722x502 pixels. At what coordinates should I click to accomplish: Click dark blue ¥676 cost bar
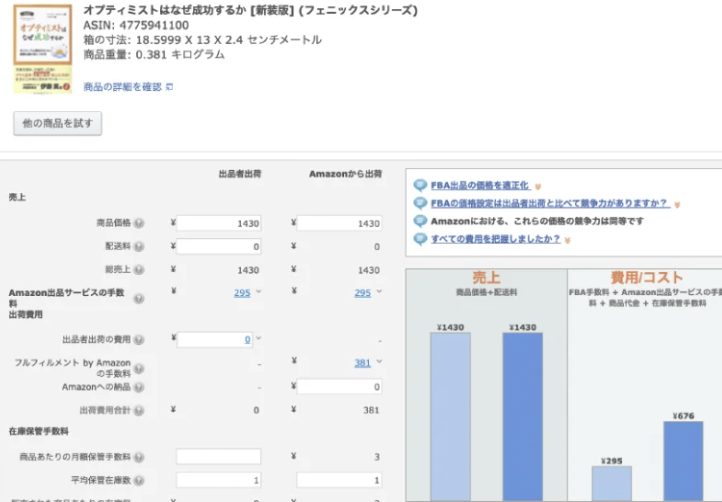point(683,461)
